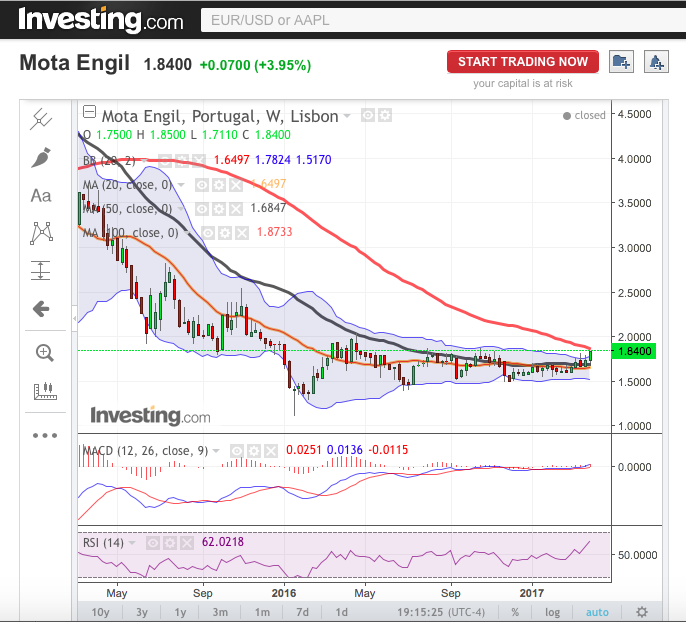Screen dimensions: 686x622
Task: Toggle percentage (%) scale
Action: tap(515, 612)
